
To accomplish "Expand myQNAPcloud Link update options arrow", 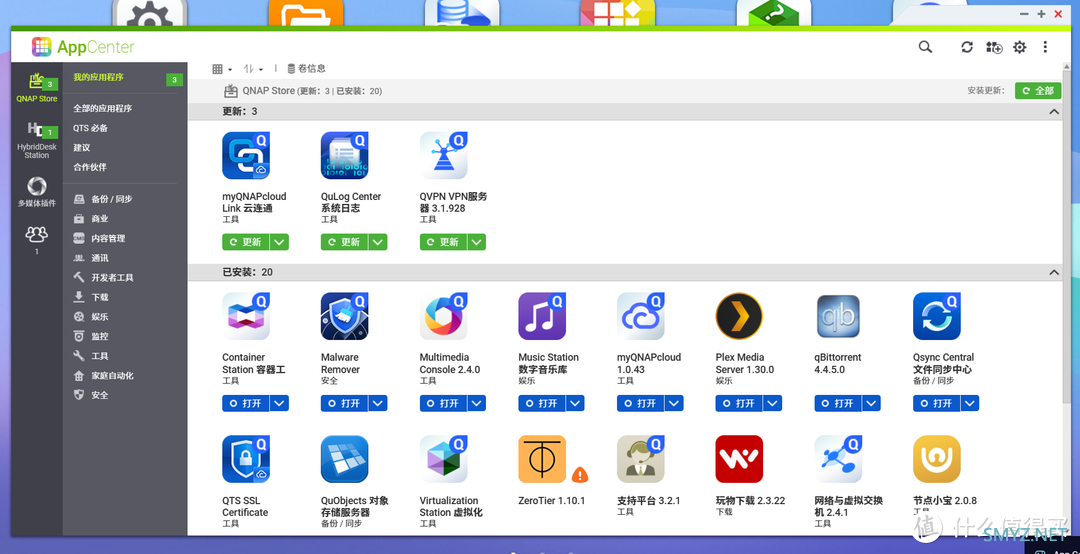I will tap(279, 242).
